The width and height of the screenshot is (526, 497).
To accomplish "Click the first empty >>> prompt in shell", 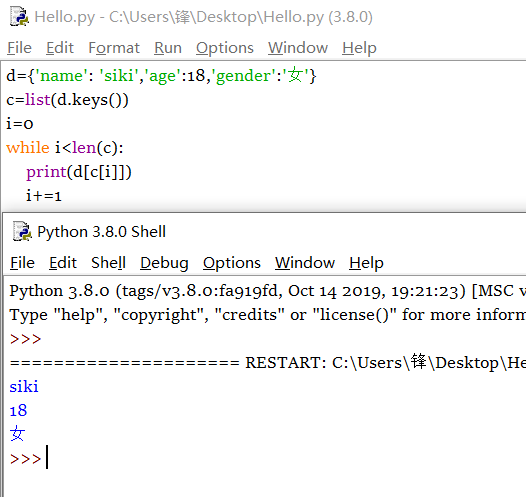I will tap(26, 339).
